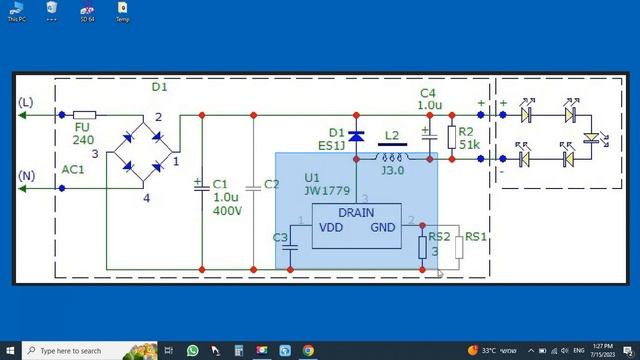Open the clock showing 1:27 PM
The width and height of the screenshot is (640, 360).
[603, 351]
